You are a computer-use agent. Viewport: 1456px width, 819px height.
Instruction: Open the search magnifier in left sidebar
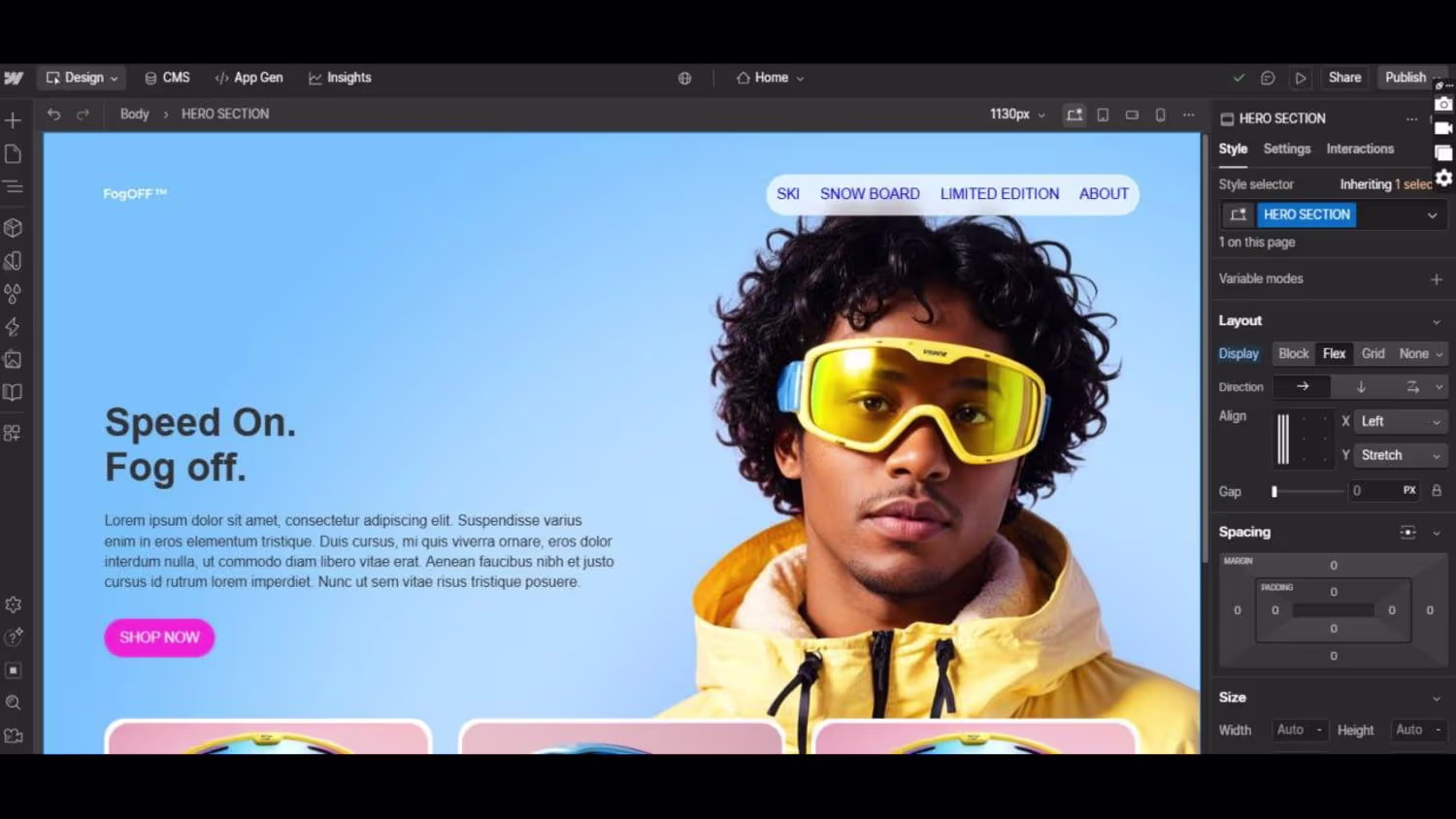pos(14,703)
